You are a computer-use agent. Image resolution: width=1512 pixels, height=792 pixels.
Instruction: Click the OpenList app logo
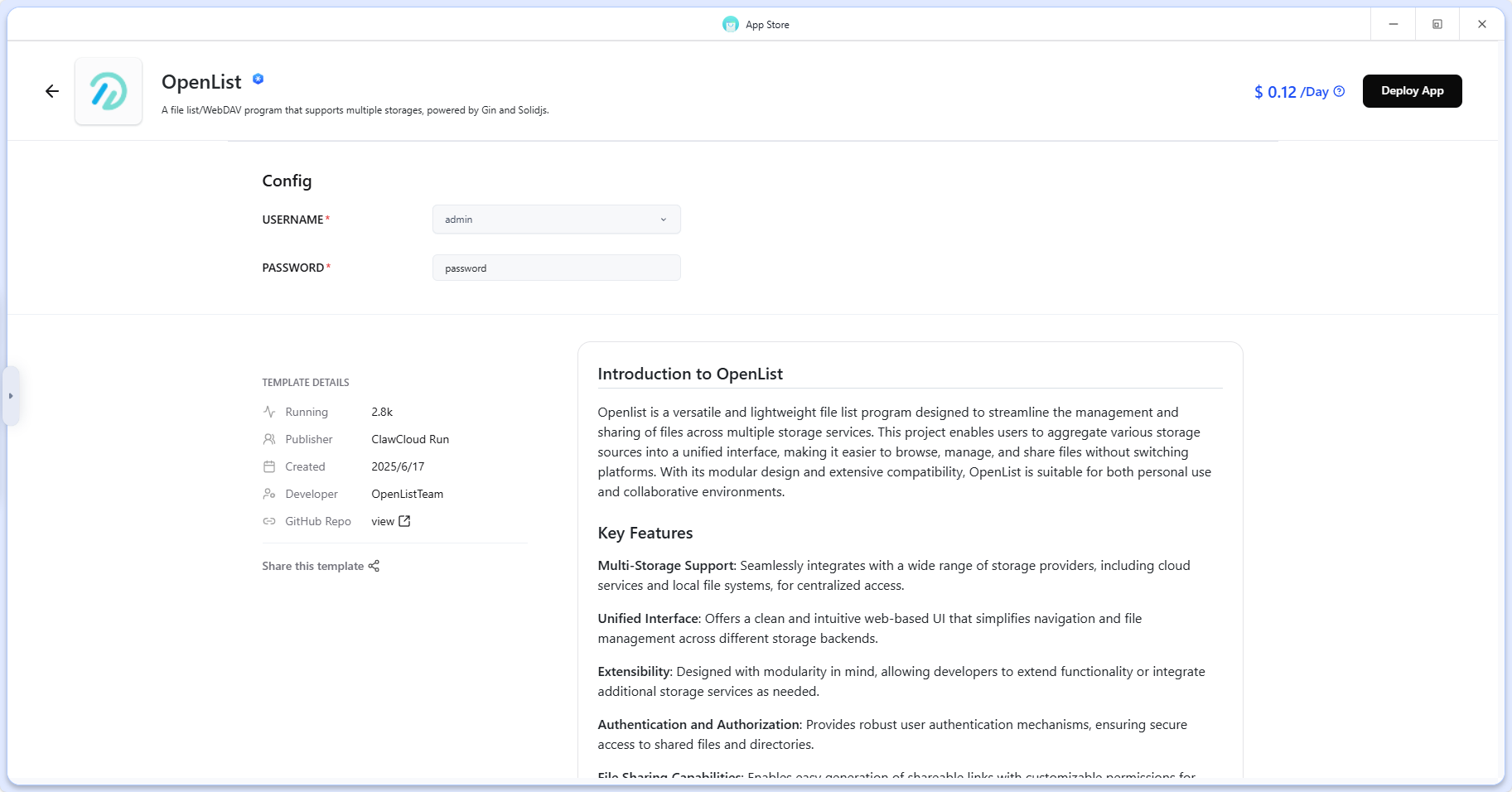point(109,91)
